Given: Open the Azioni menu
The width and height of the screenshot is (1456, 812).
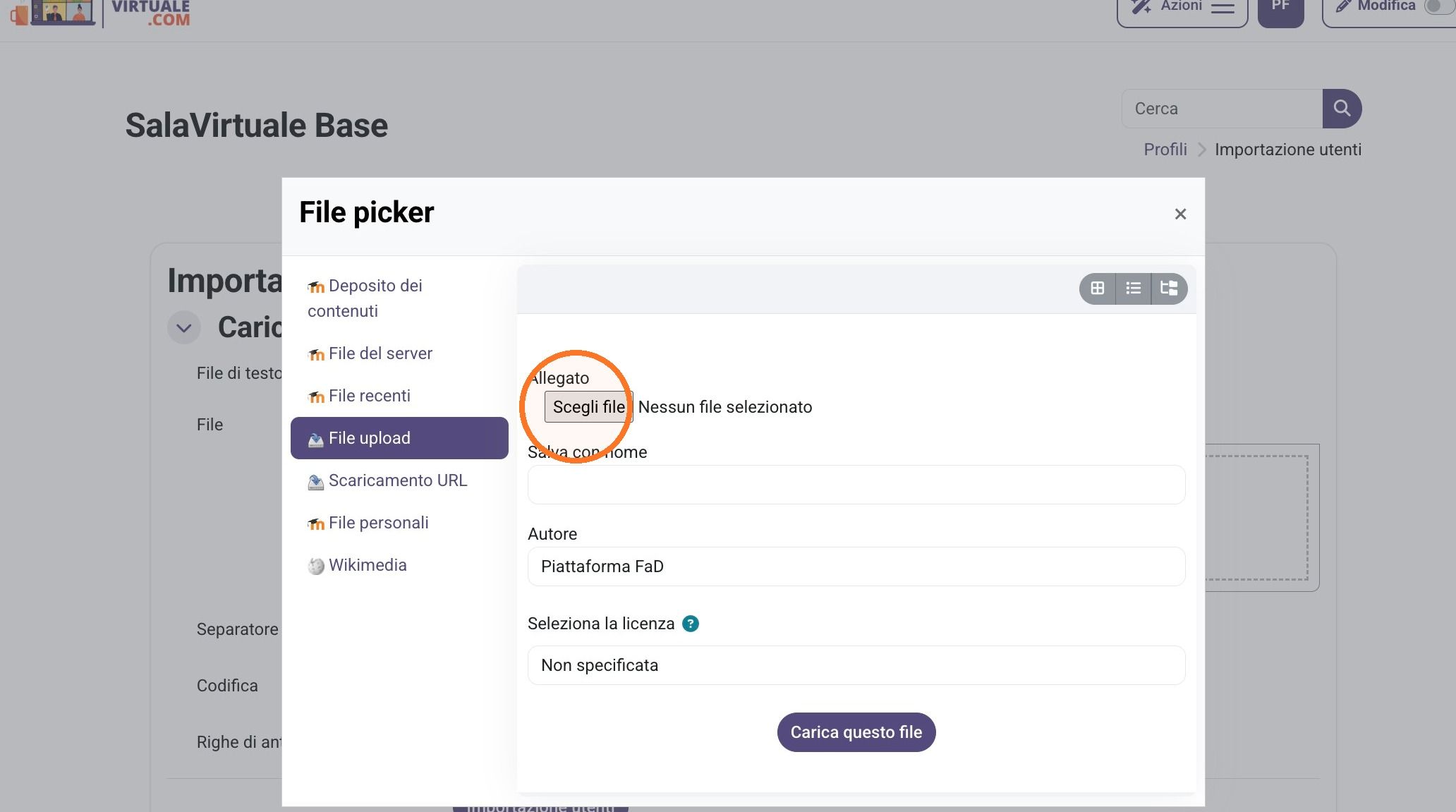Looking at the screenshot, I should click(x=1182, y=8).
